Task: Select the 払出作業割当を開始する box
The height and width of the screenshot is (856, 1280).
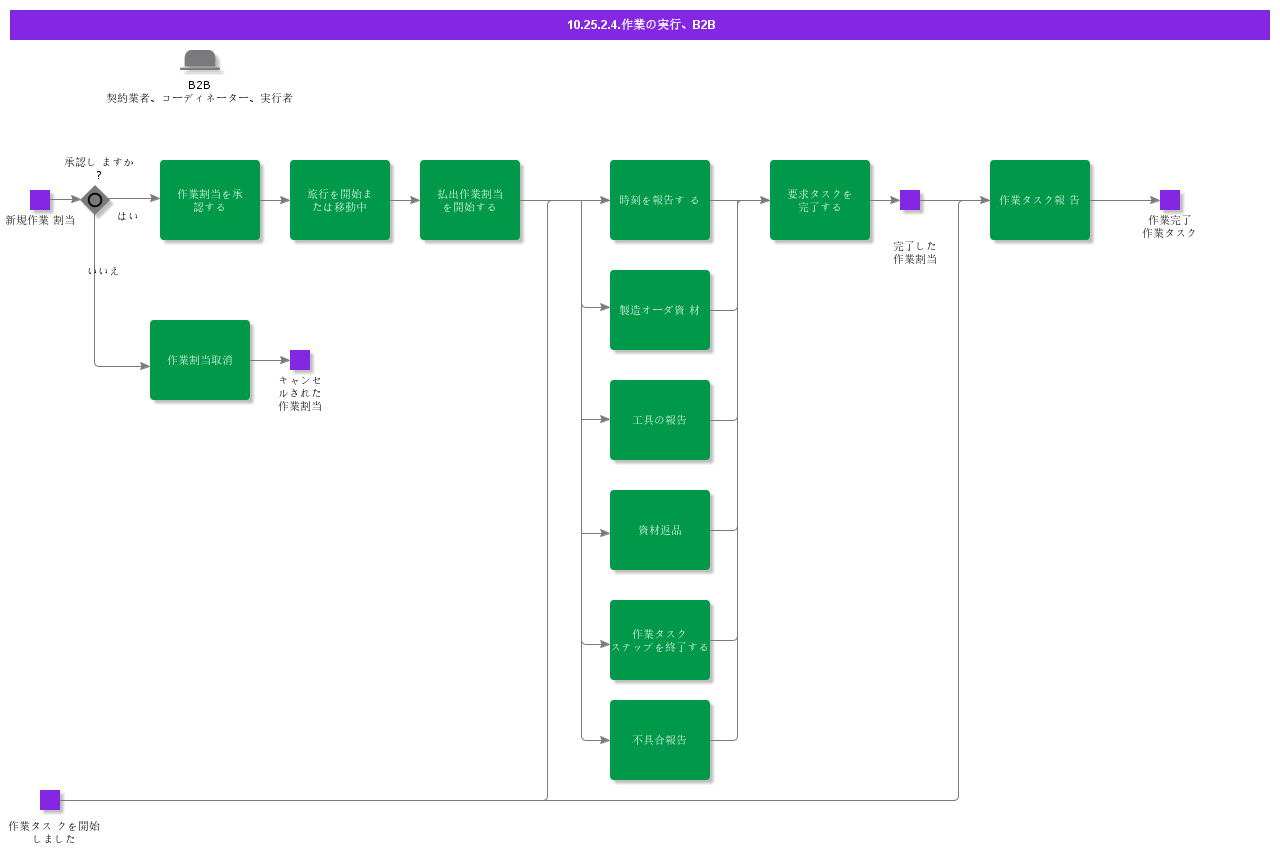Action: (x=470, y=200)
